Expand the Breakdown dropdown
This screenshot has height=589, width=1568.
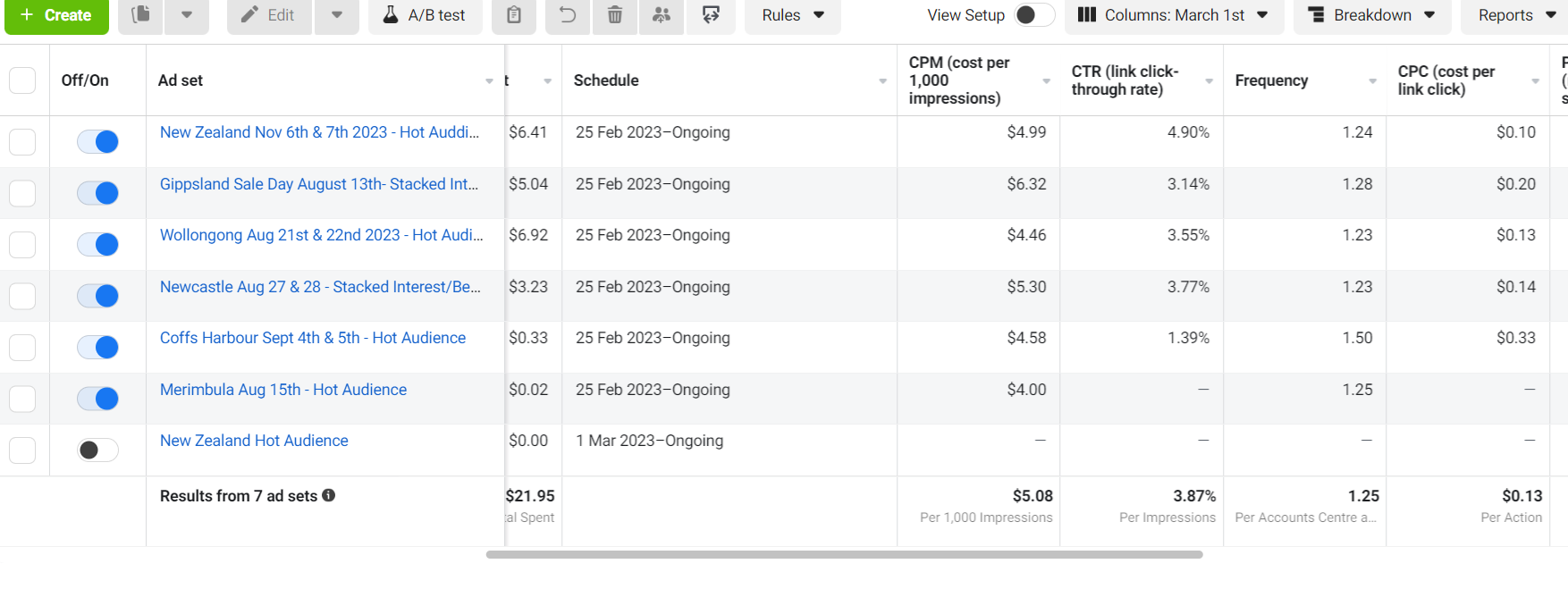1371,15
